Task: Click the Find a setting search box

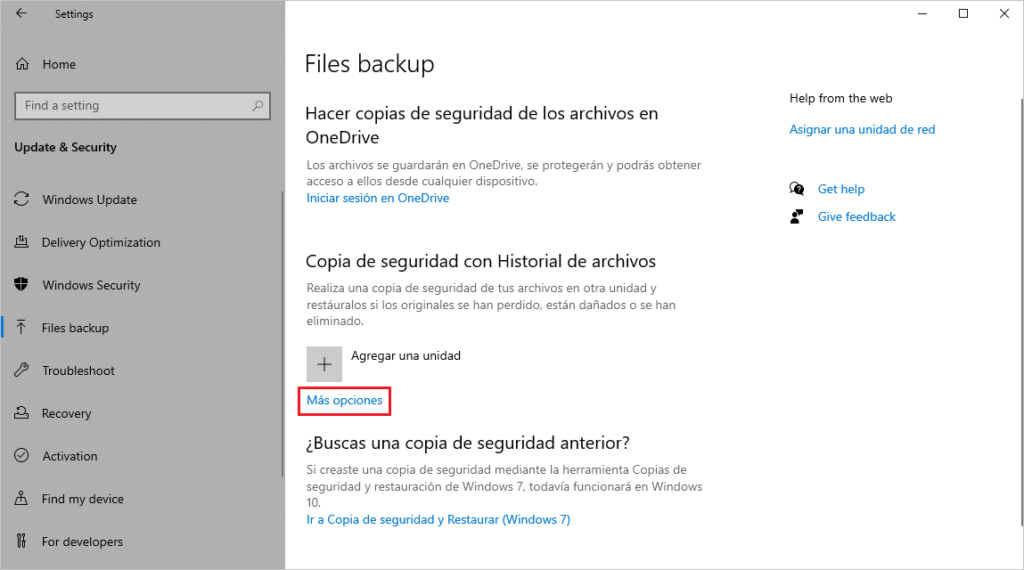Action: (x=142, y=106)
